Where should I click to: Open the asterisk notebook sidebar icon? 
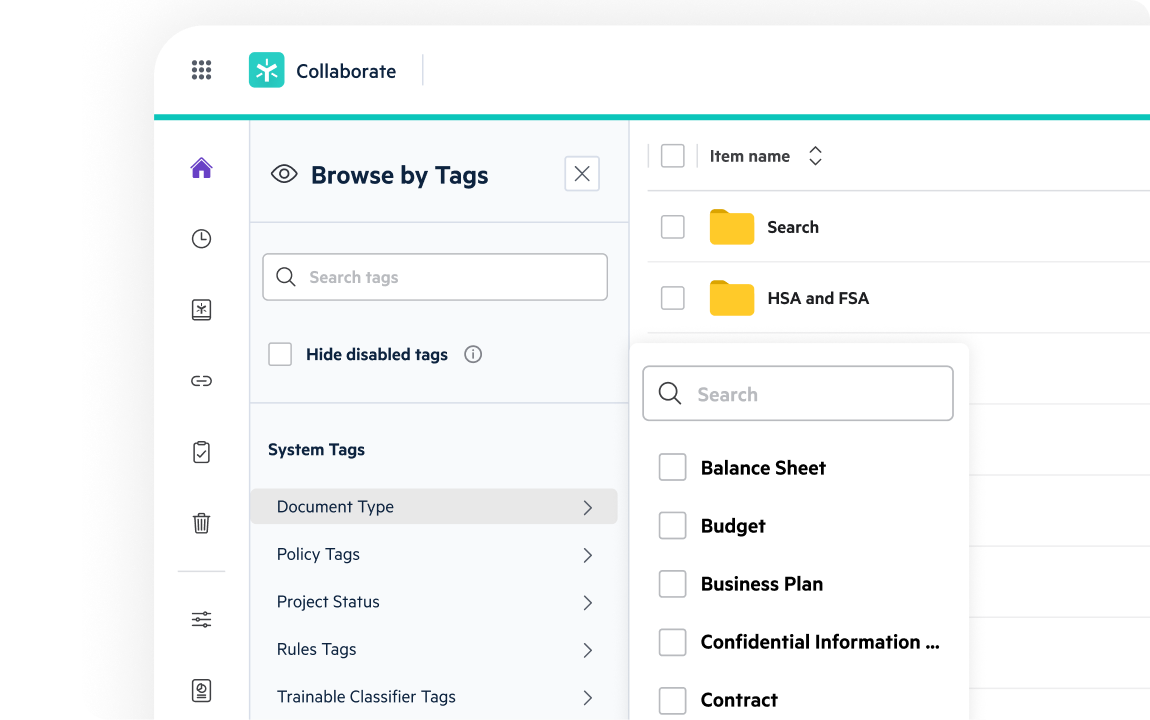coord(202,309)
